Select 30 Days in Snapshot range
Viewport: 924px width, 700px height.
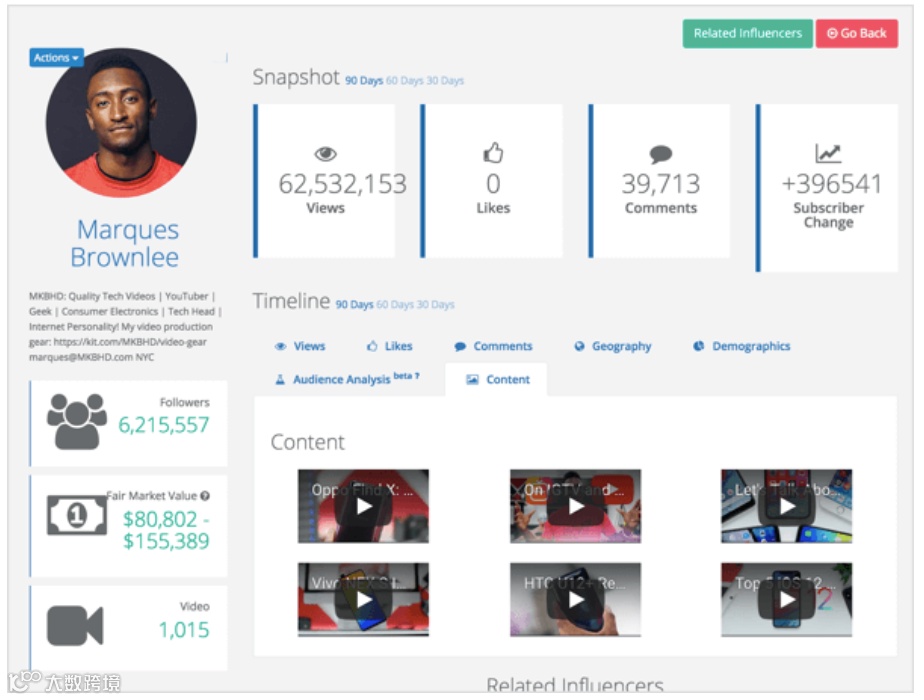point(445,81)
